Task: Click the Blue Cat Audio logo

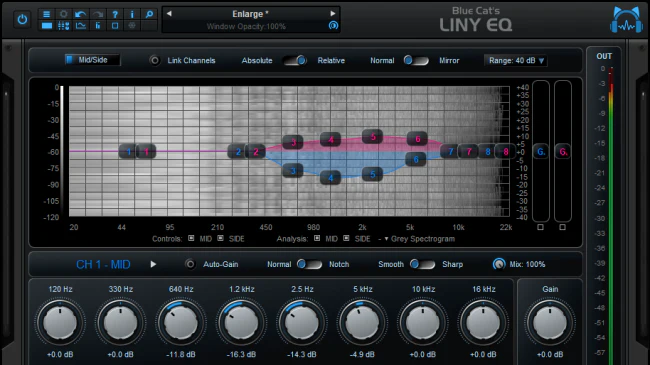Action: 626,19
